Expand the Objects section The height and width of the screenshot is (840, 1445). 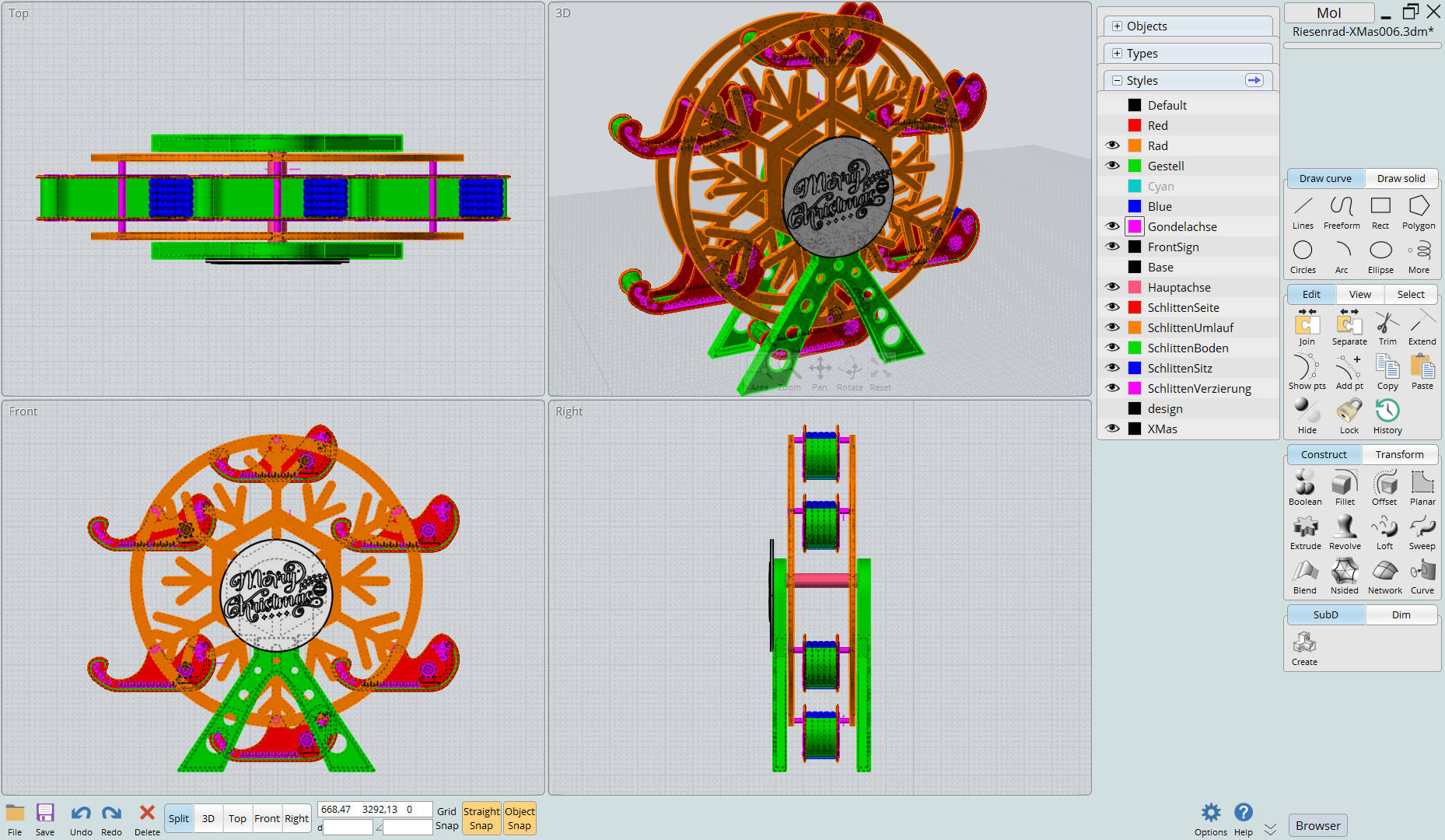(1117, 26)
